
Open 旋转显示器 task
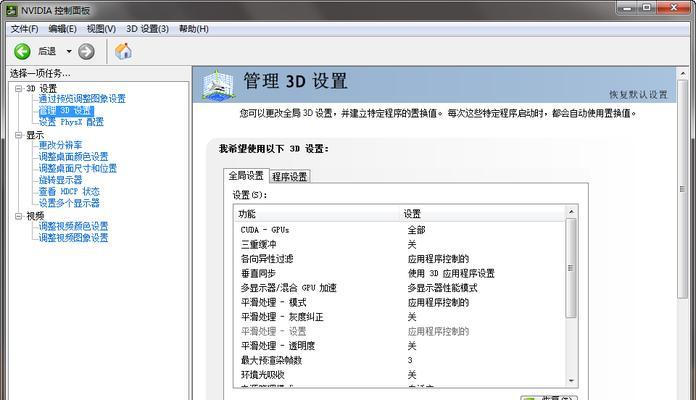(60, 180)
